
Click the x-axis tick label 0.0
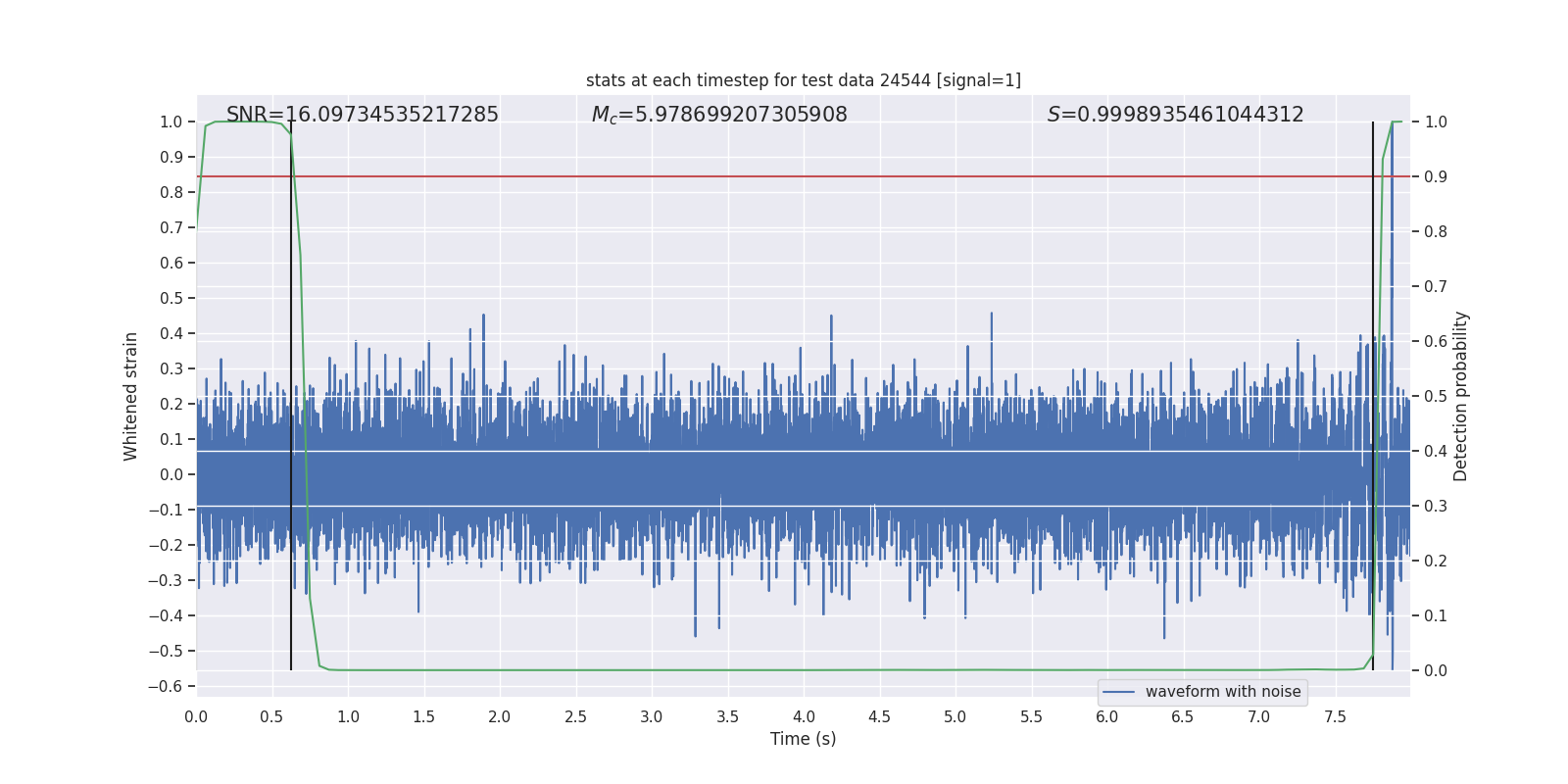click(196, 716)
